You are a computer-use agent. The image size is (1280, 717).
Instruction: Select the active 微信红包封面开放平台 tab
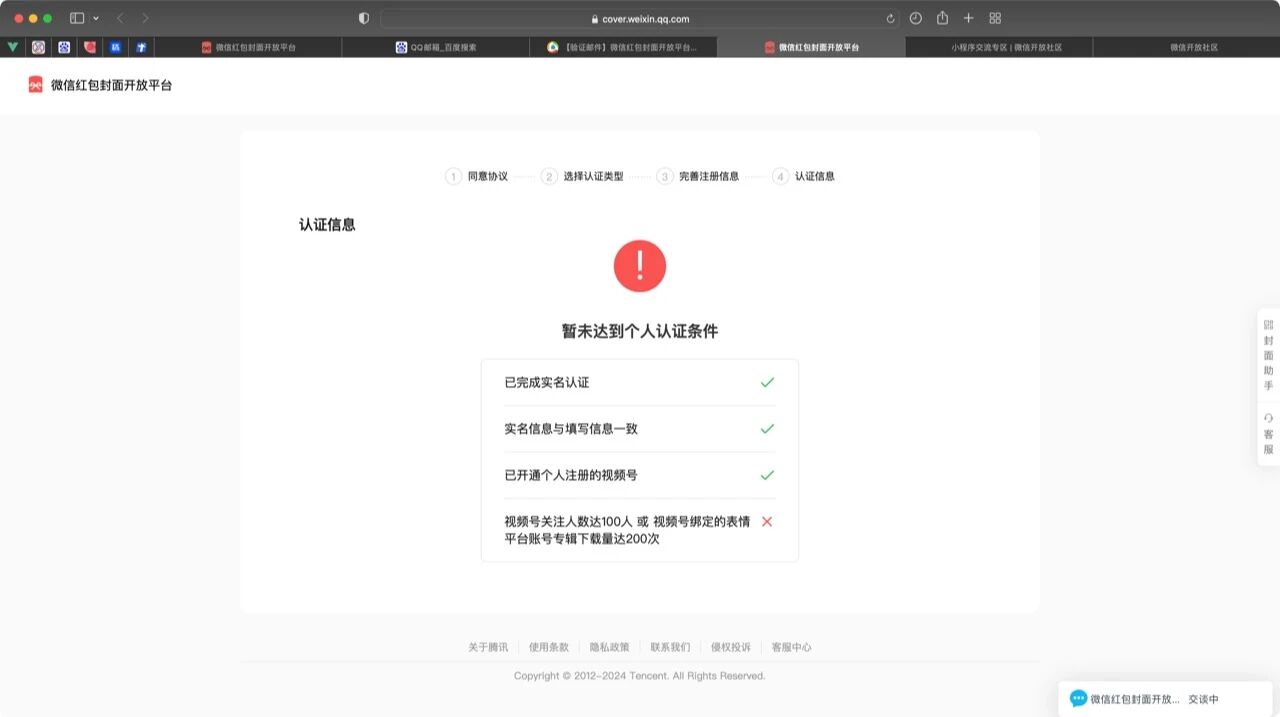tap(811, 47)
